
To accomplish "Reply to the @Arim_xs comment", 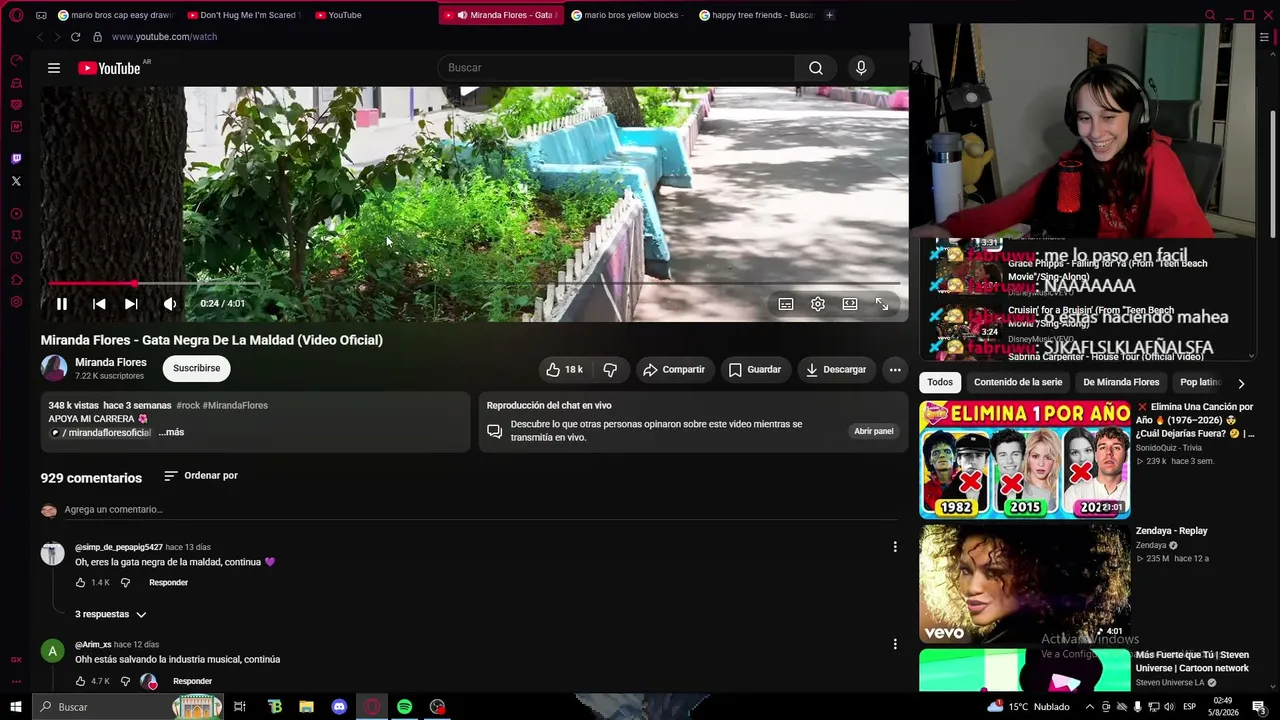I will [x=192, y=681].
